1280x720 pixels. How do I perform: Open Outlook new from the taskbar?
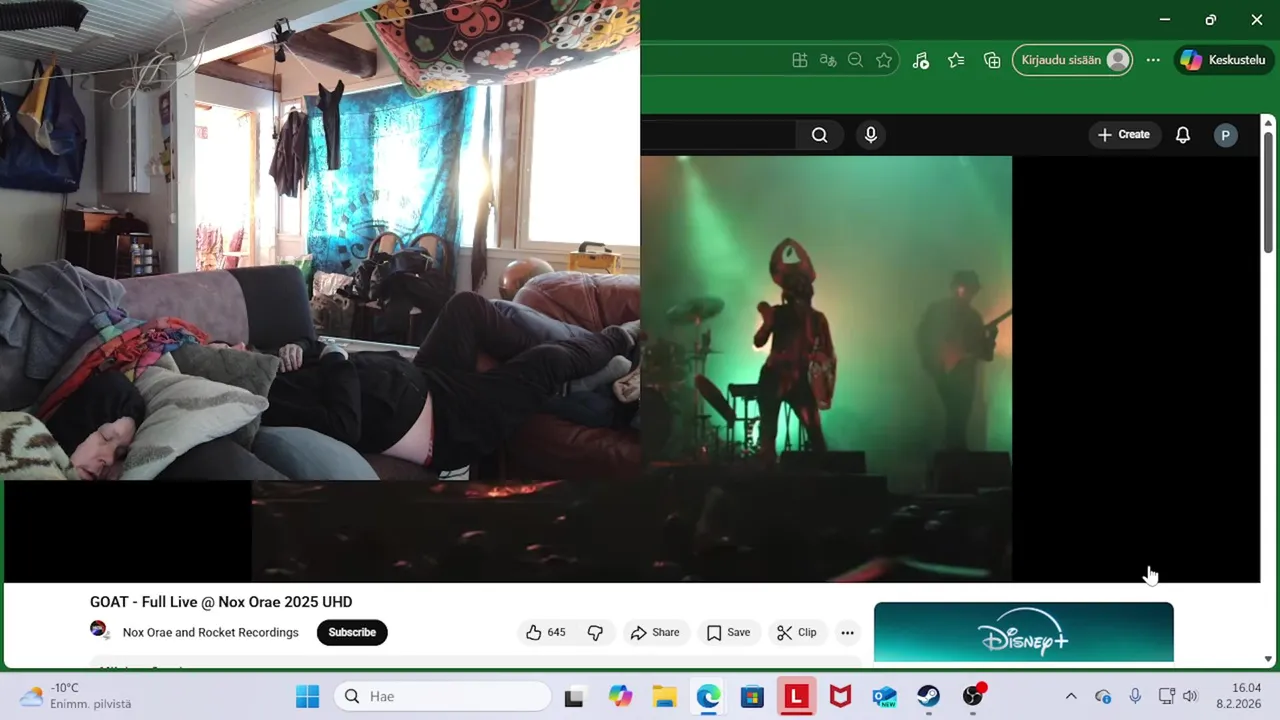pos(884,696)
